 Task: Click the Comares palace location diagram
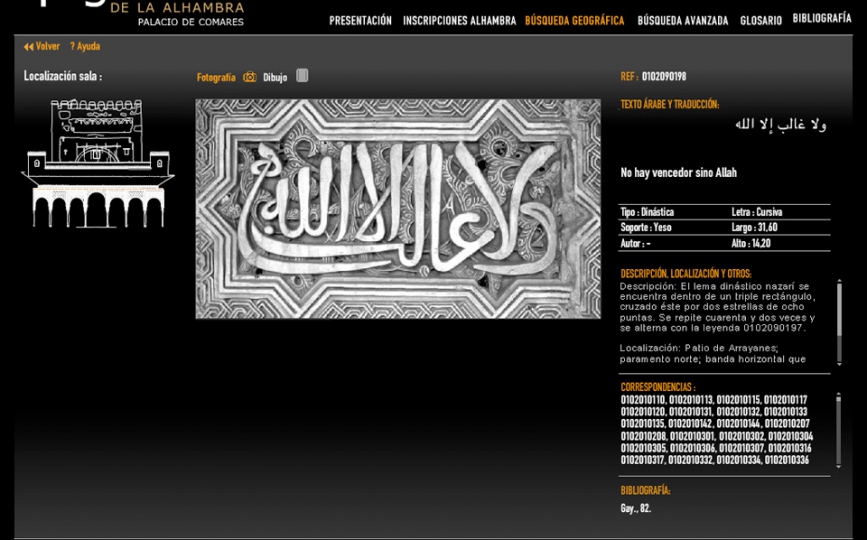(x=98, y=164)
